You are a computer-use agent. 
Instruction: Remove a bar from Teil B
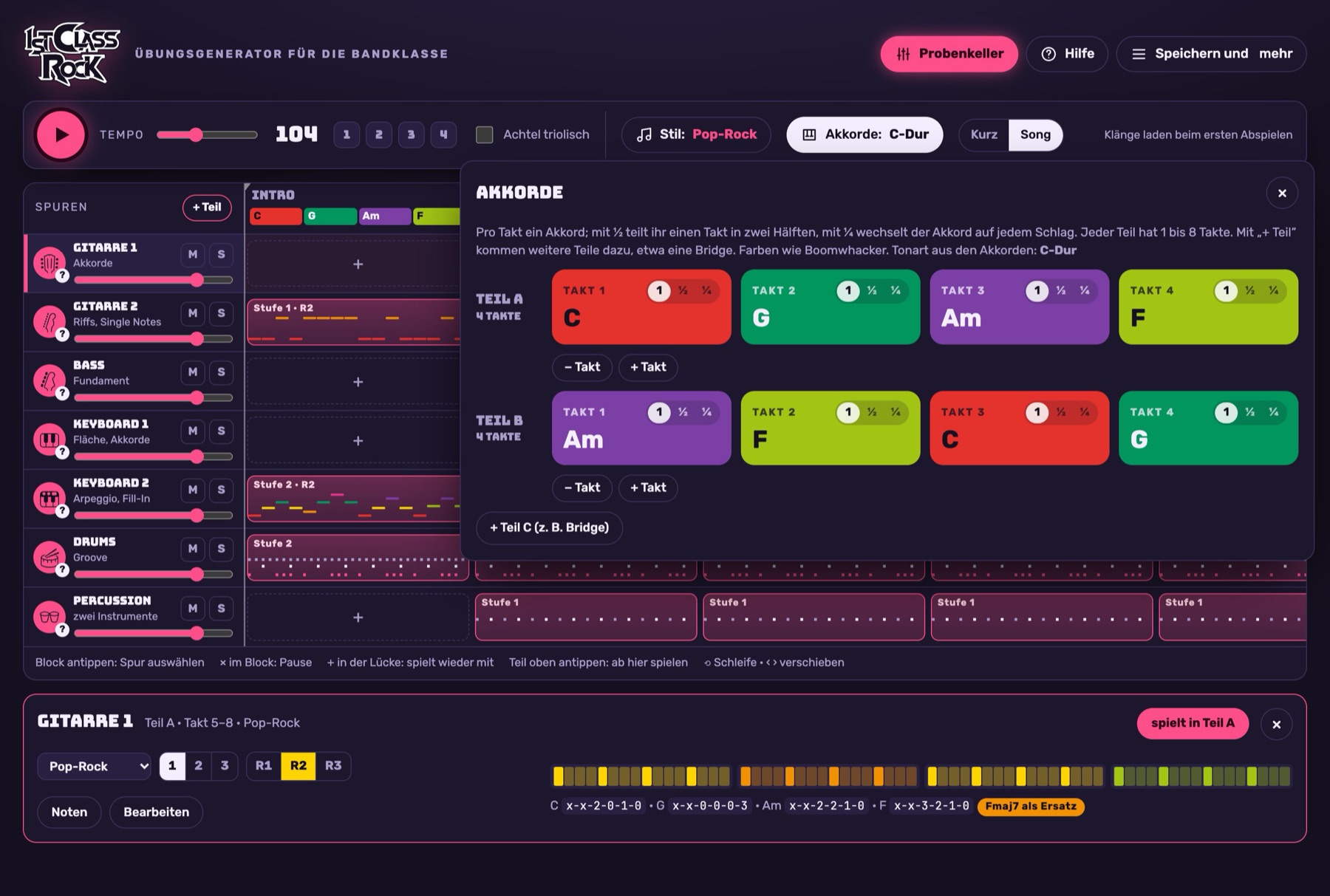[582, 488]
